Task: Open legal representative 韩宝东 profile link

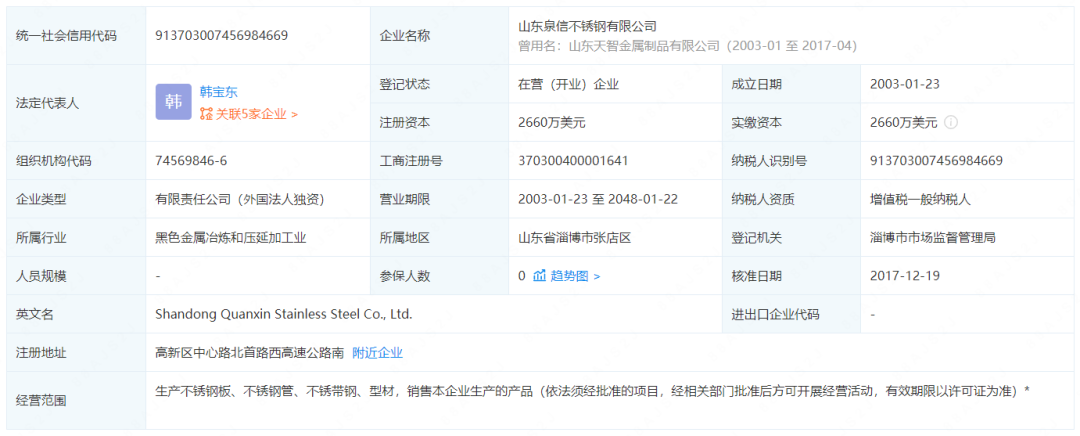Action: (x=218, y=92)
